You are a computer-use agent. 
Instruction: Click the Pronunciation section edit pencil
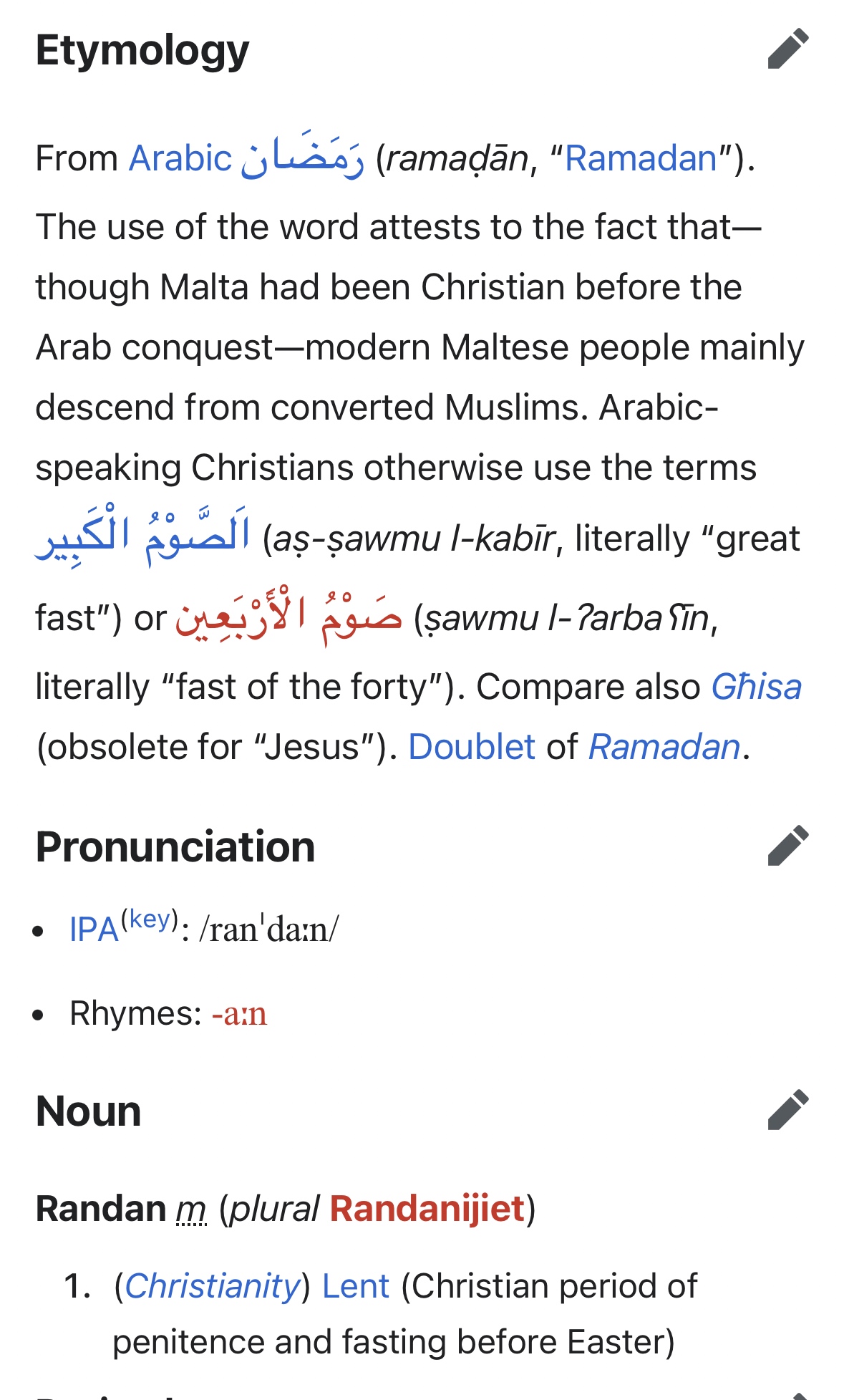(787, 846)
